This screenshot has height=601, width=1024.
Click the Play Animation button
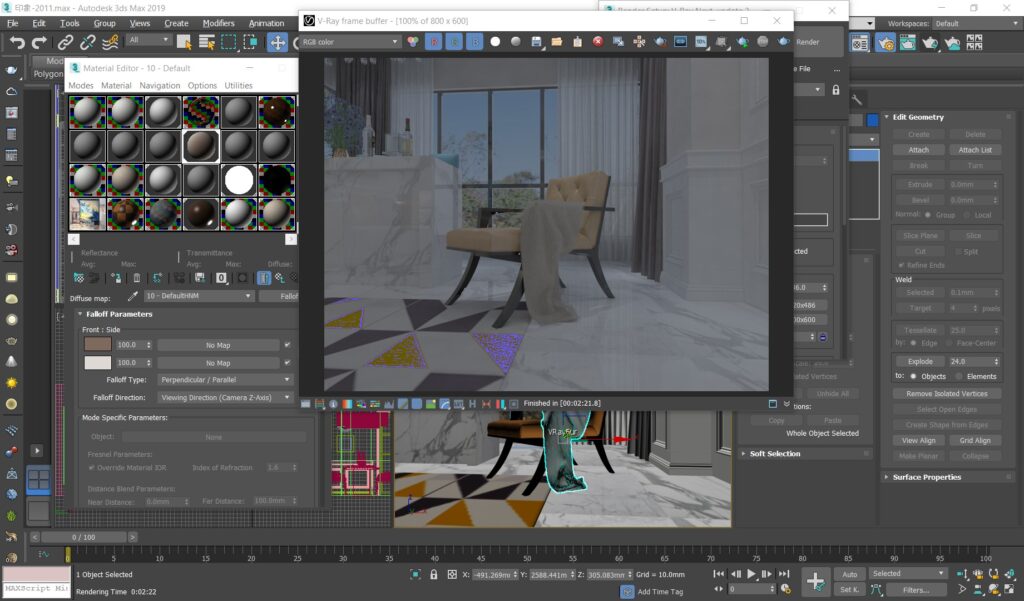point(751,574)
